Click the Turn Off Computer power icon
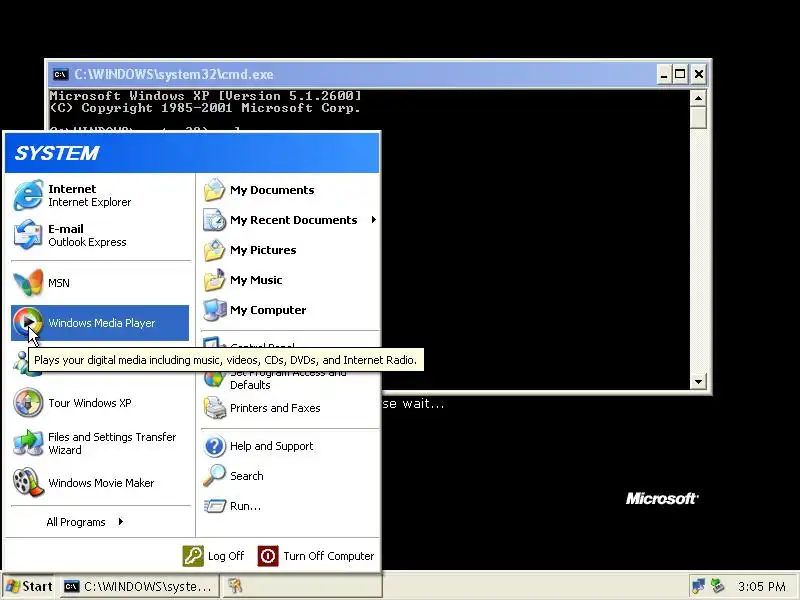800x600 pixels. click(x=268, y=556)
